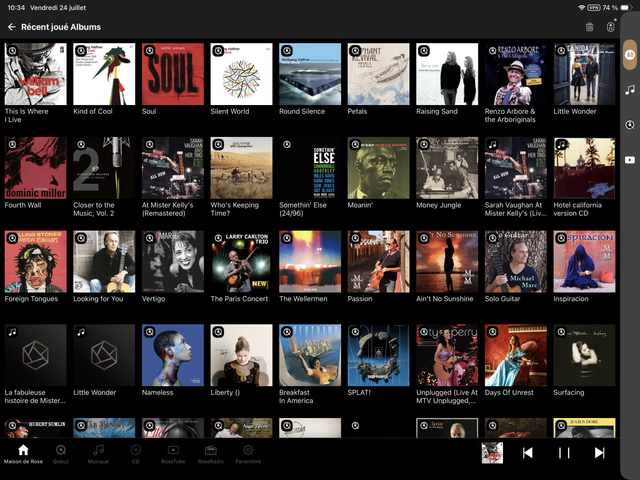Viewport: 640px width, 480px height.
Task: Open La fabuleuse histoire de Mister album
Action: pyautogui.click(x=36, y=355)
